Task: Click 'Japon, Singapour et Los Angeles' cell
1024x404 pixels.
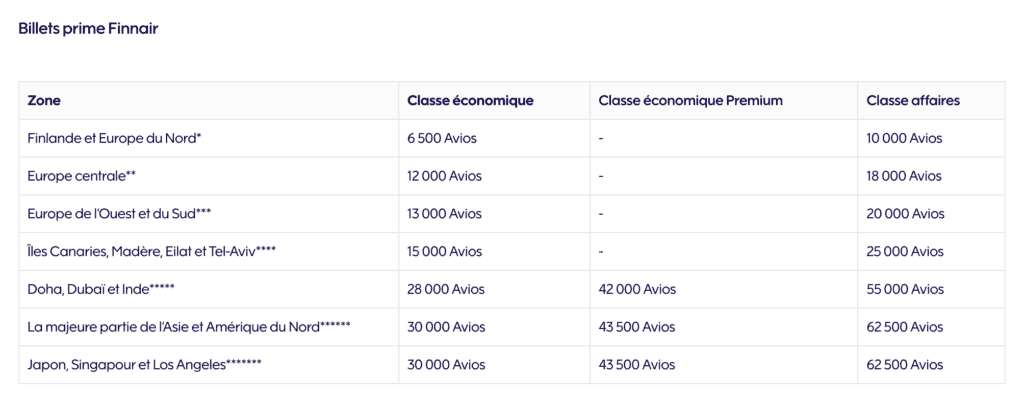Action: tap(144, 365)
